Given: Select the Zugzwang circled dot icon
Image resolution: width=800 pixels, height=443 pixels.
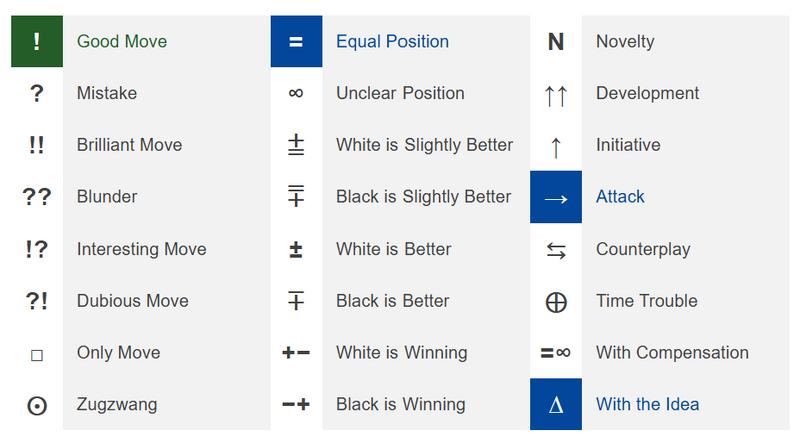Looking at the screenshot, I should point(37,405).
